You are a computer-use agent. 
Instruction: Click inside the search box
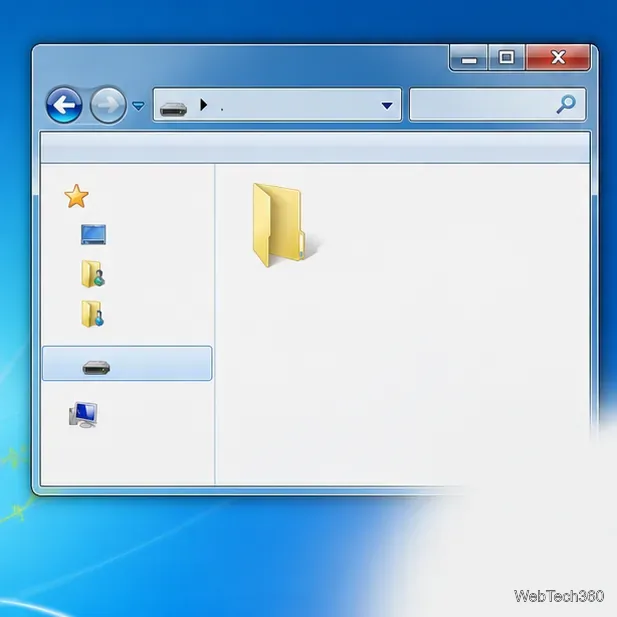point(497,104)
